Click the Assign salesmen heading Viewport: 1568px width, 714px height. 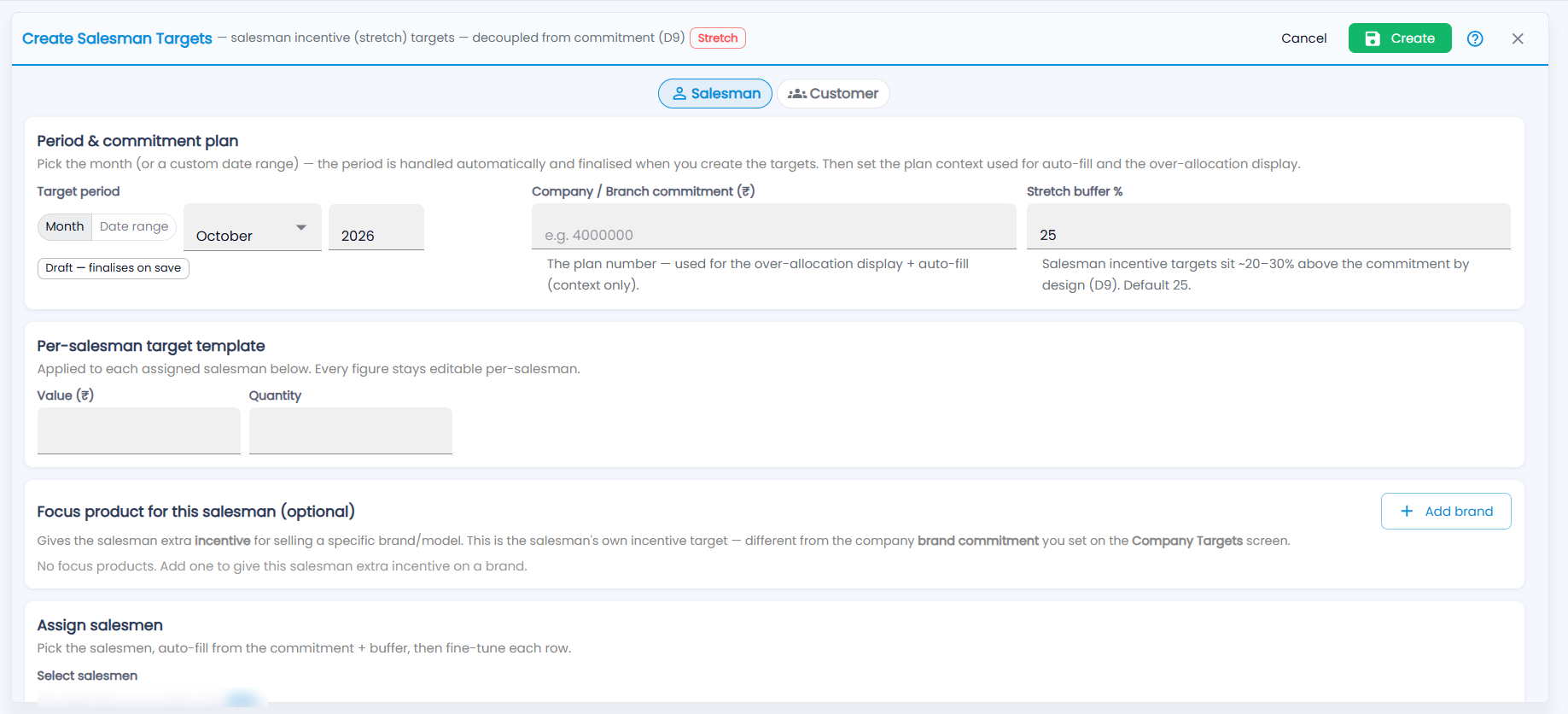pos(100,625)
